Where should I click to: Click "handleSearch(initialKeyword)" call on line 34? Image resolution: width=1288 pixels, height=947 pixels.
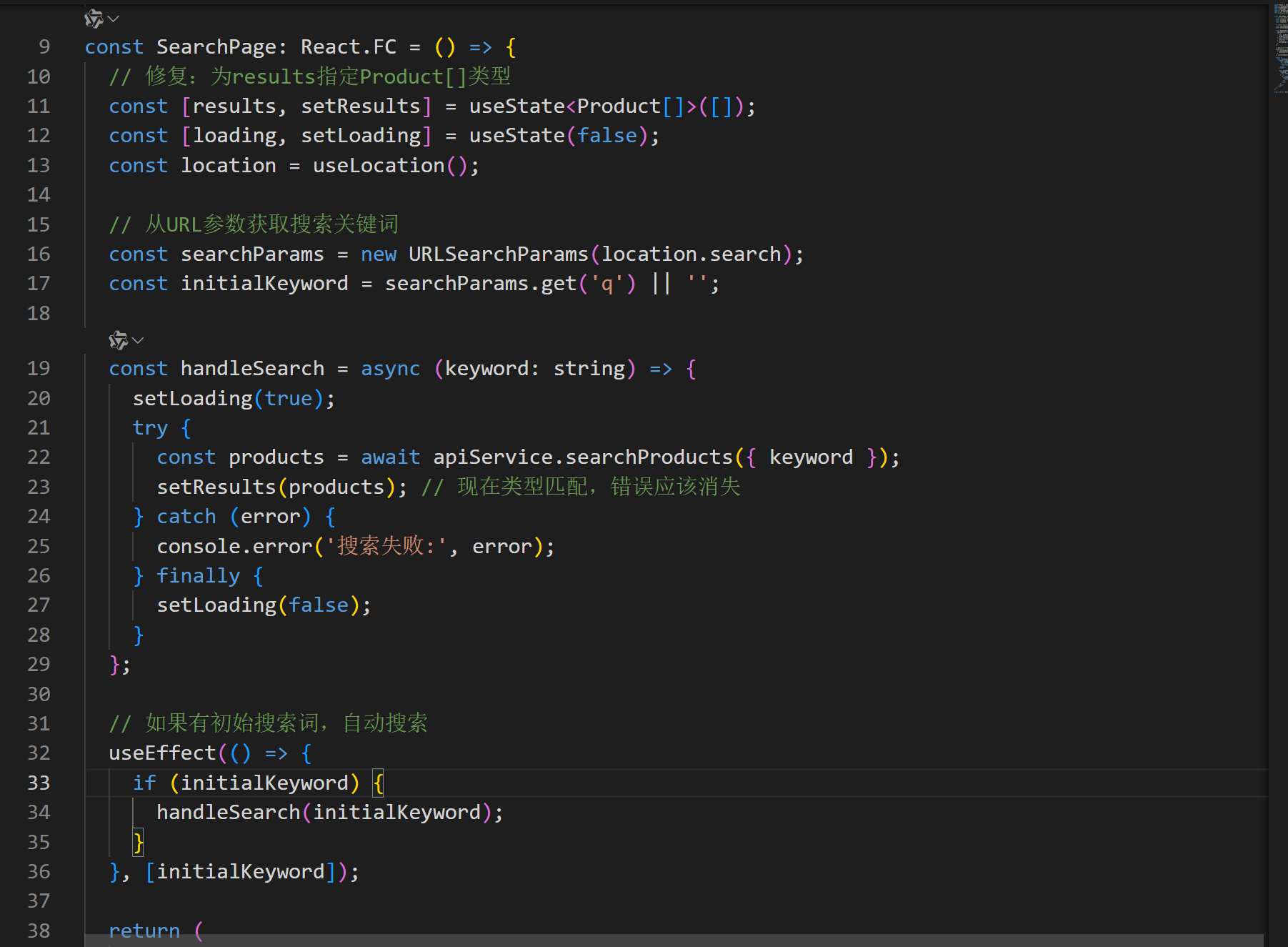(324, 813)
